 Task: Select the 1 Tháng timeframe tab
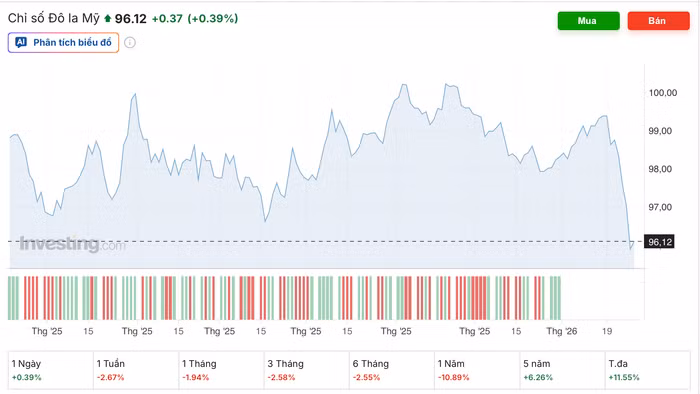[221, 370]
